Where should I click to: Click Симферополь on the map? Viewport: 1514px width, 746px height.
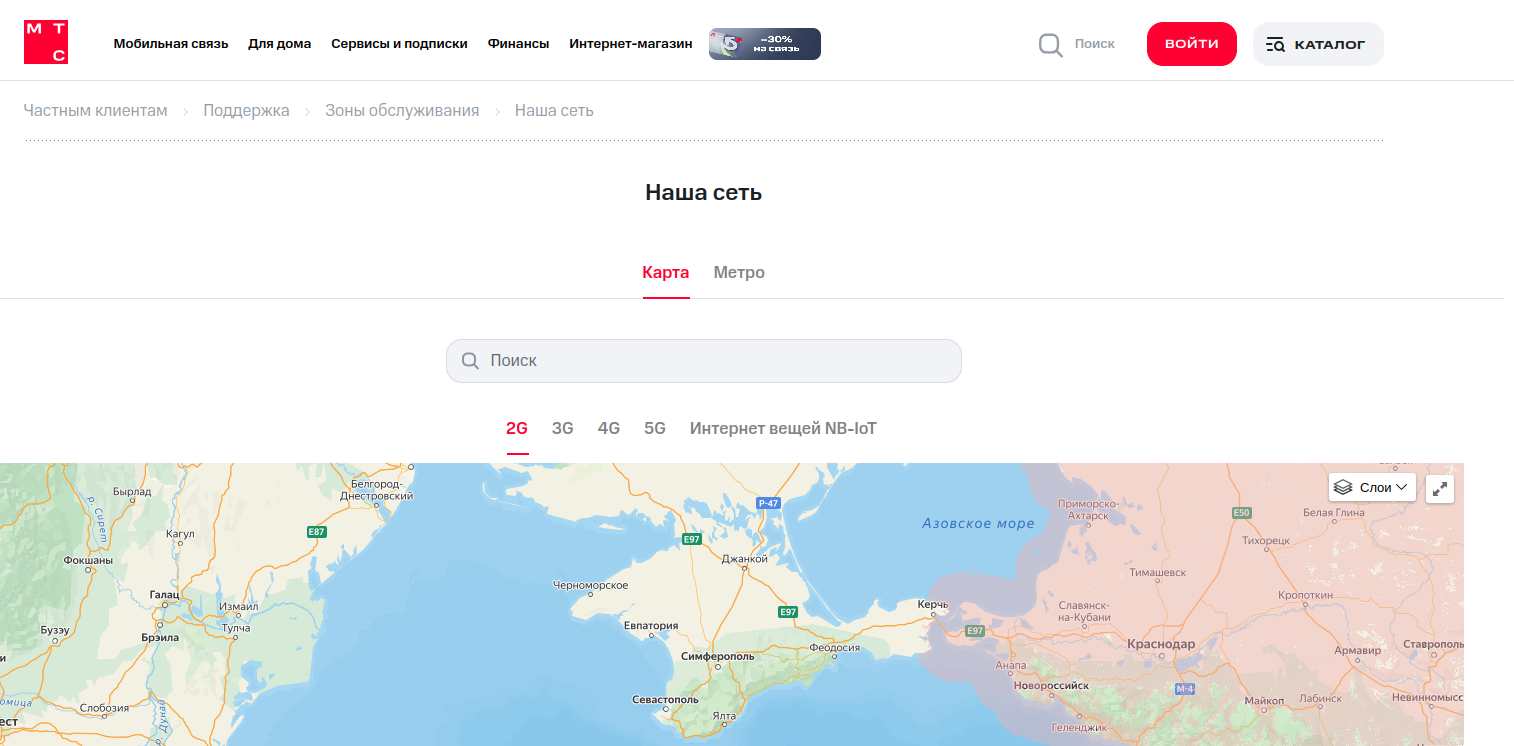point(717,656)
